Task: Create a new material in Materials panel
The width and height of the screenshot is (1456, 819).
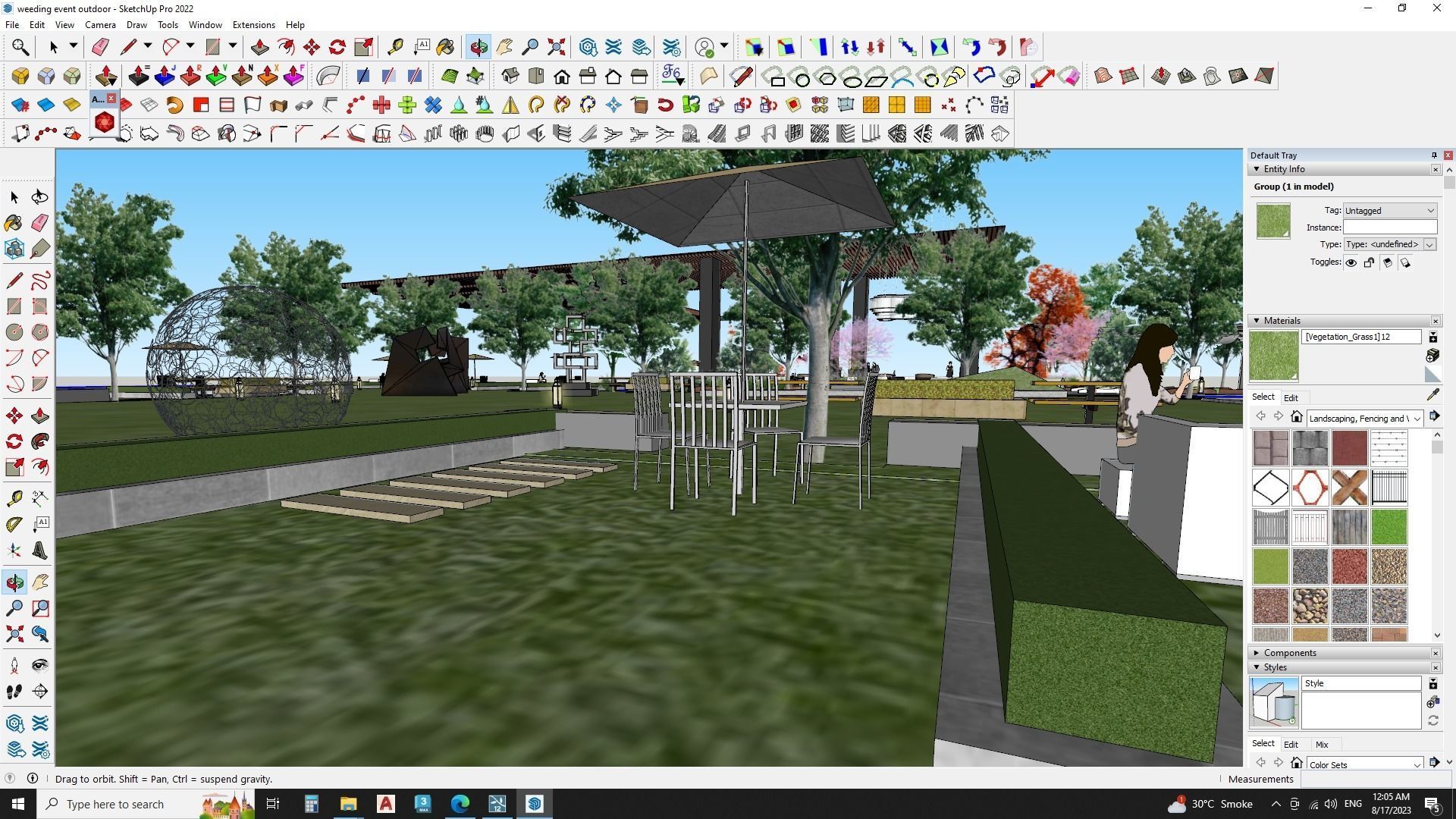Action: 1433,337
